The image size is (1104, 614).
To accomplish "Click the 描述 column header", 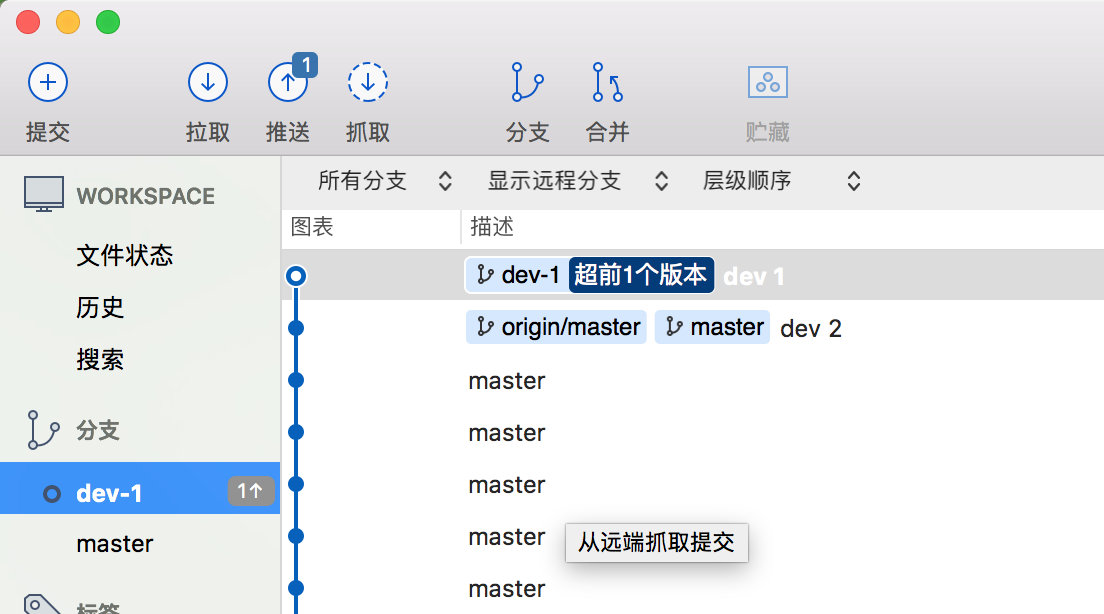I will pos(492,227).
